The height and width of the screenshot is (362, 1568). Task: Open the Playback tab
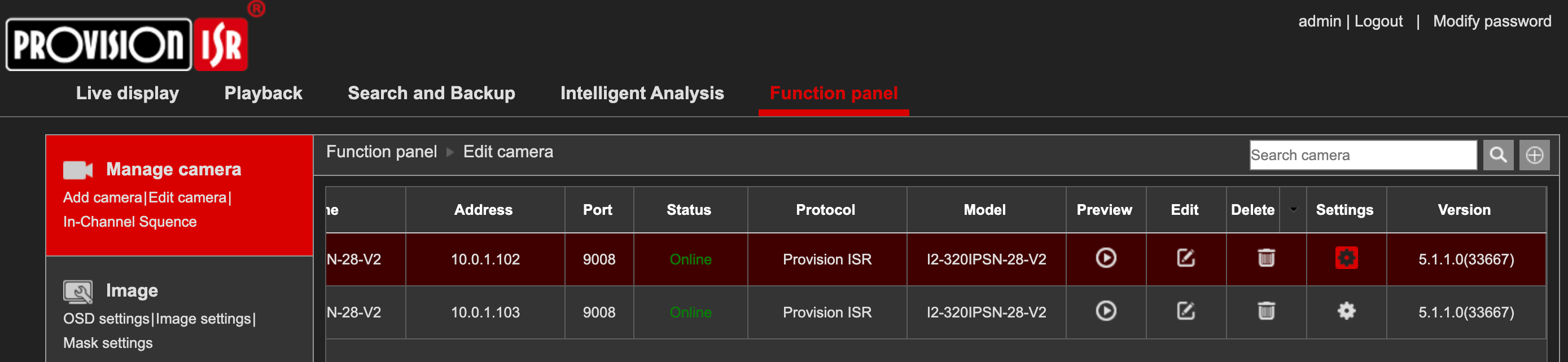click(263, 93)
